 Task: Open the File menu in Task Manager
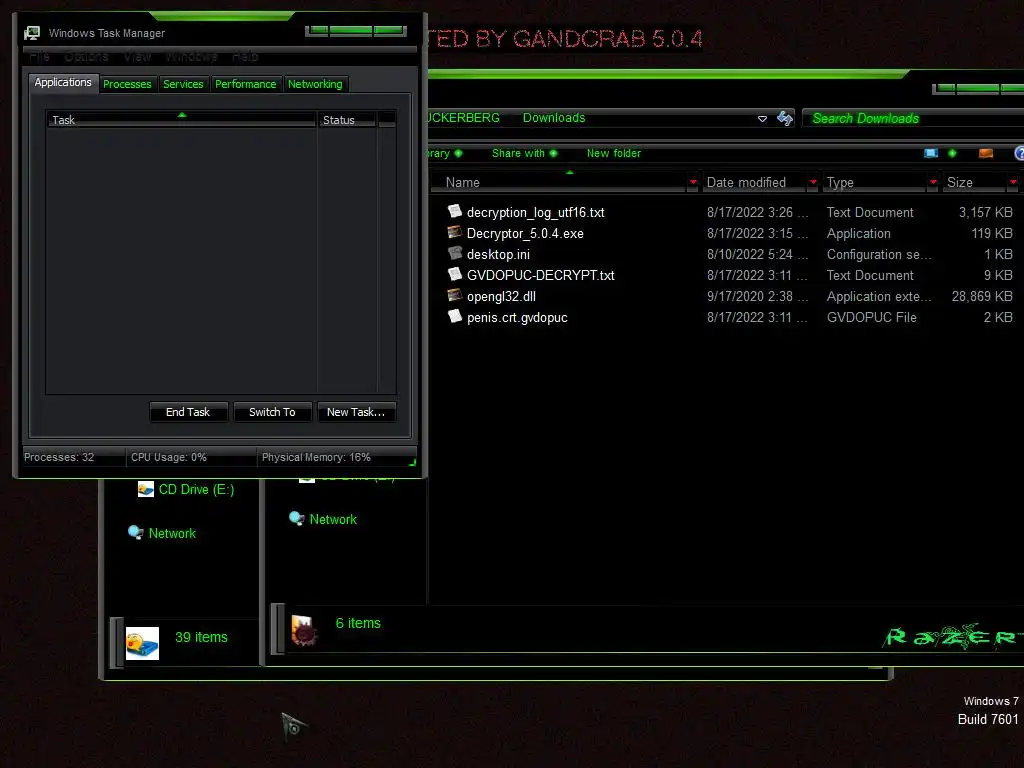pos(39,57)
